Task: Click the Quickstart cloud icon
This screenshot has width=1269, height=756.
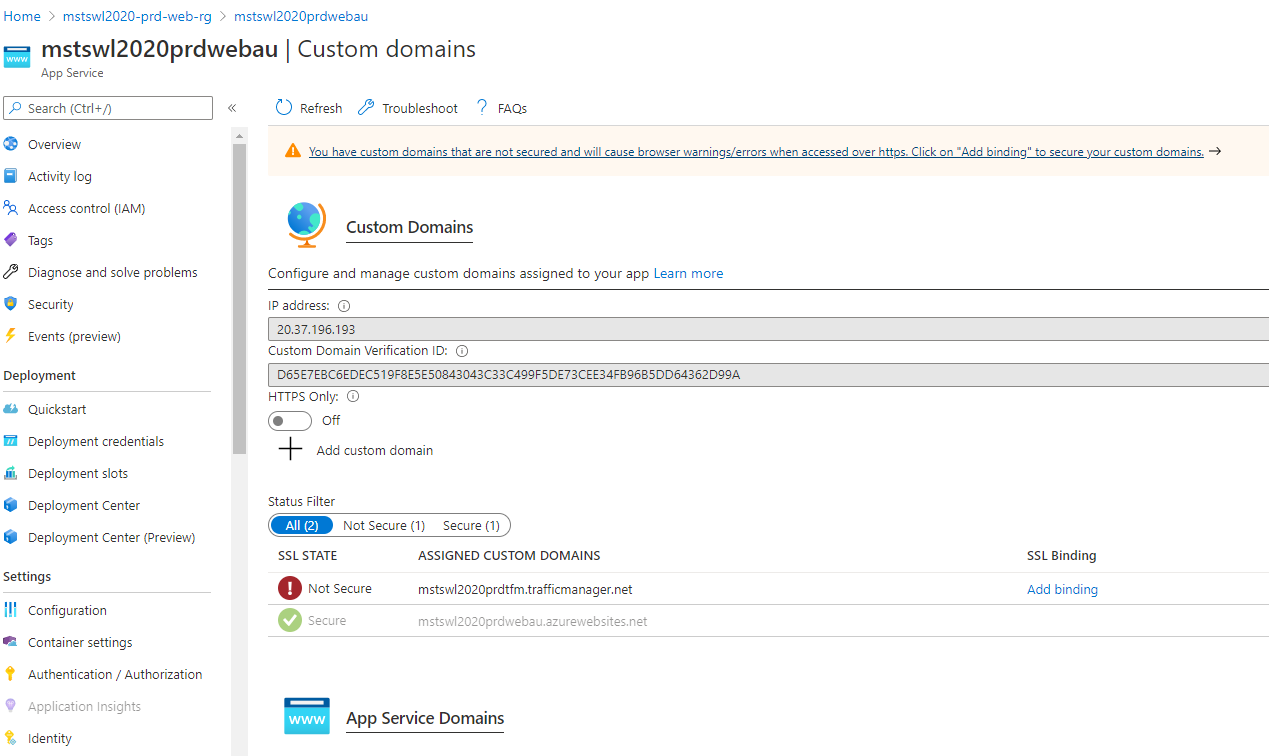Action: pyautogui.click(x=11, y=409)
